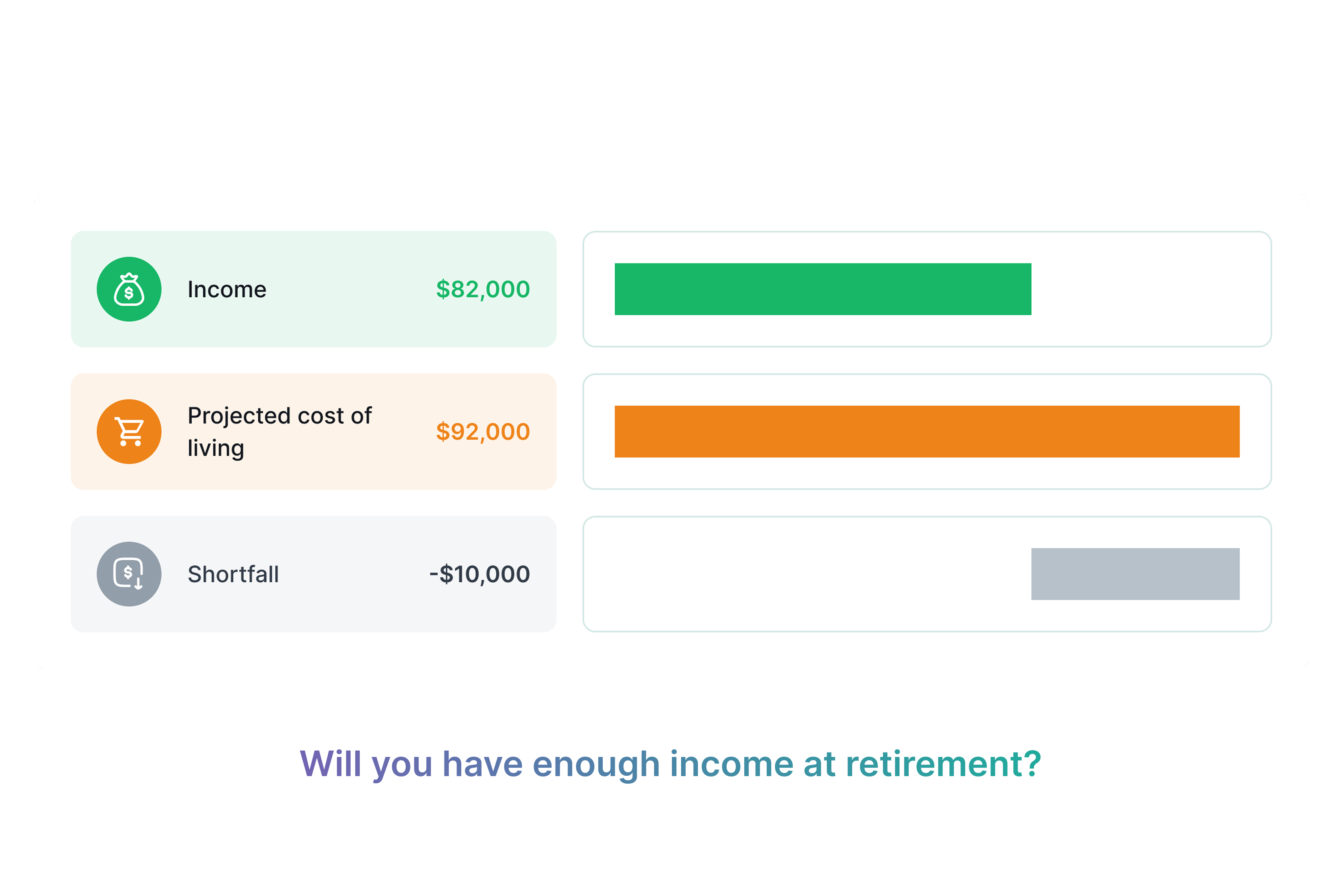Click the Shortfall label text
1343x896 pixels.
pyautogui.click(x=233, y=574)
